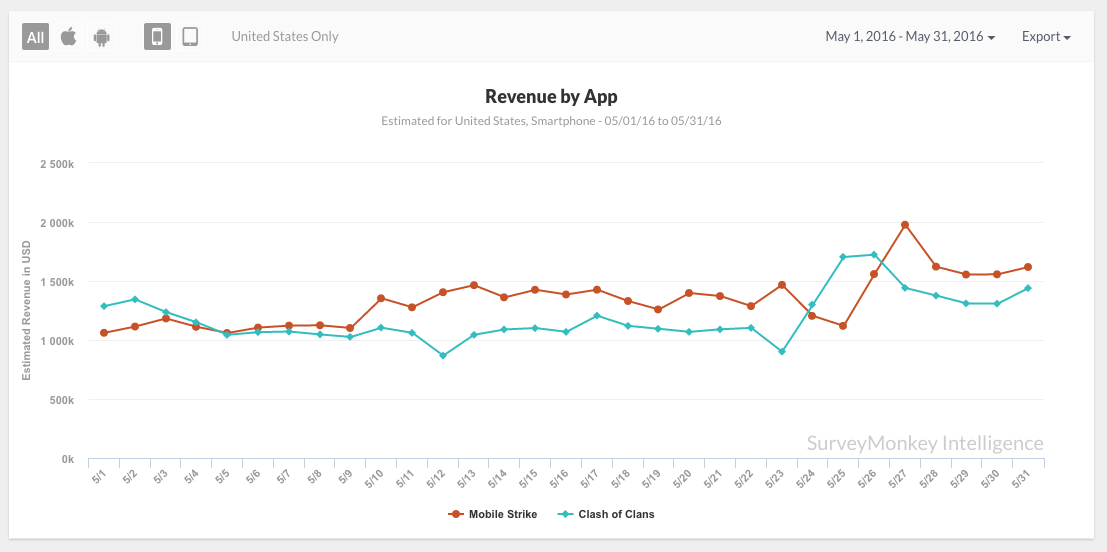1107x552 pixels.
Task: Click the chart subtitle Estimated for United States
Action: pyautogui.click(x=551, y=121)
